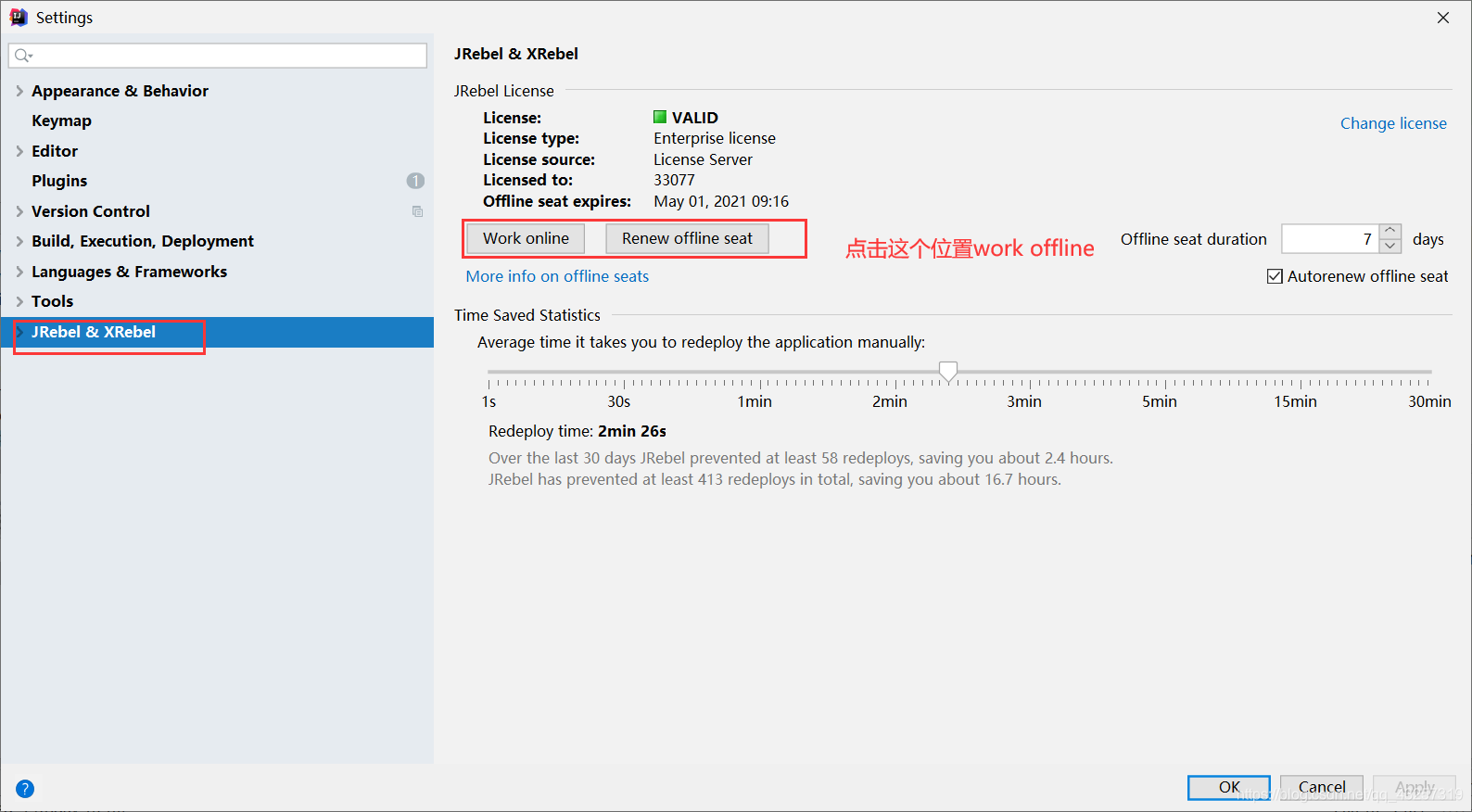This screenshot has height=812, width=1472.
Task: Expand the Editor section arrow
Action: pyautogui.click(x=19, y=151)
